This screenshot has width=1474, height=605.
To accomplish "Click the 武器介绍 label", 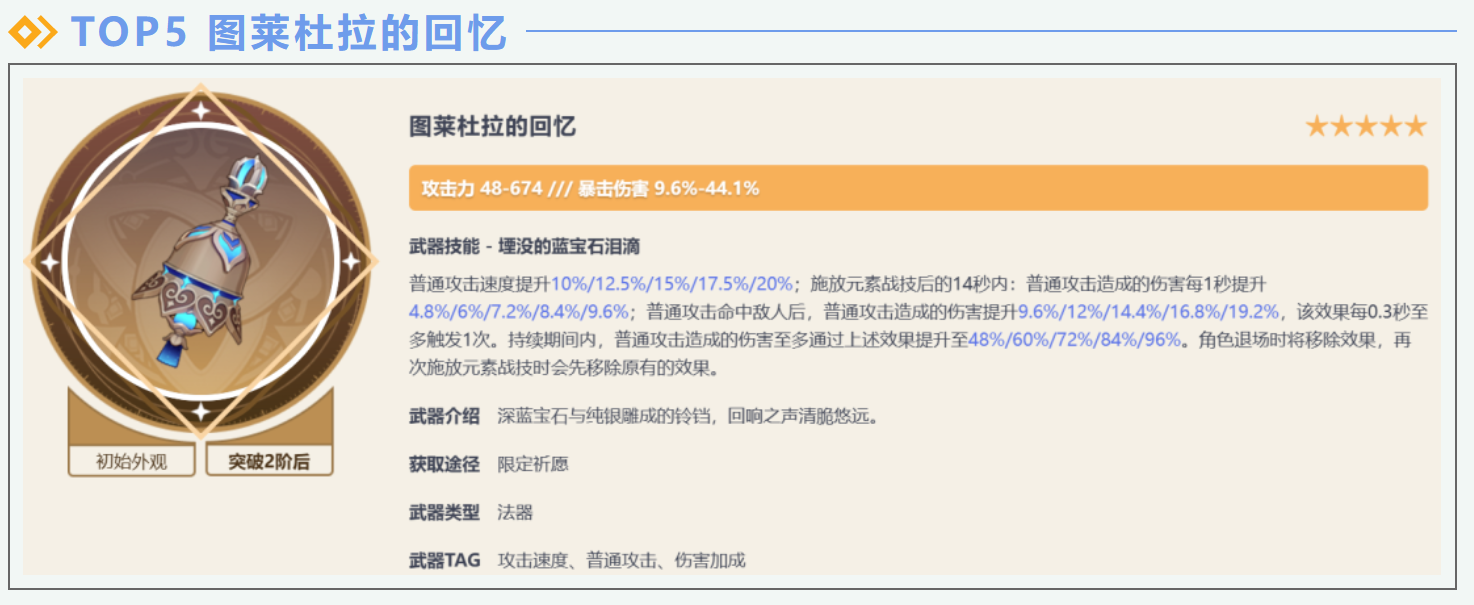I will coord(445,416).
